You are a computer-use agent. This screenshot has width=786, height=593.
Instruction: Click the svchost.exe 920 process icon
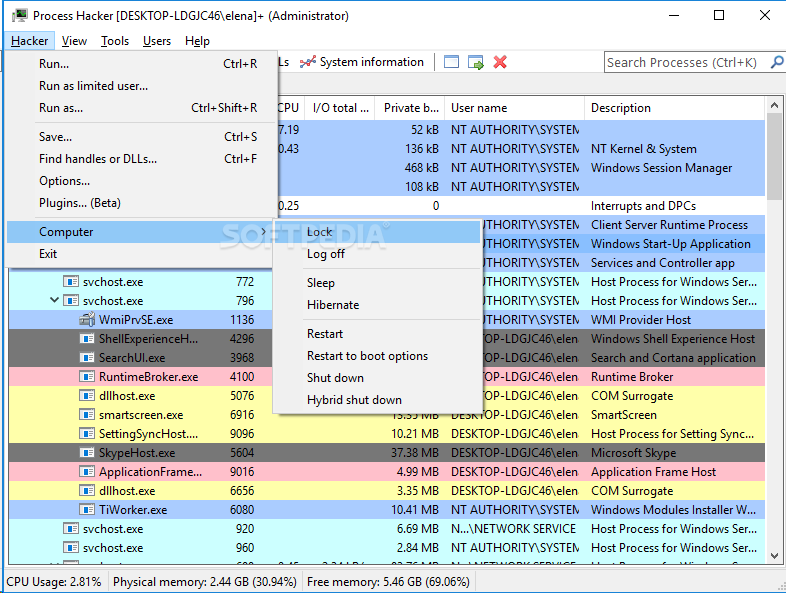pyautogui.click(x=71, y=529)
